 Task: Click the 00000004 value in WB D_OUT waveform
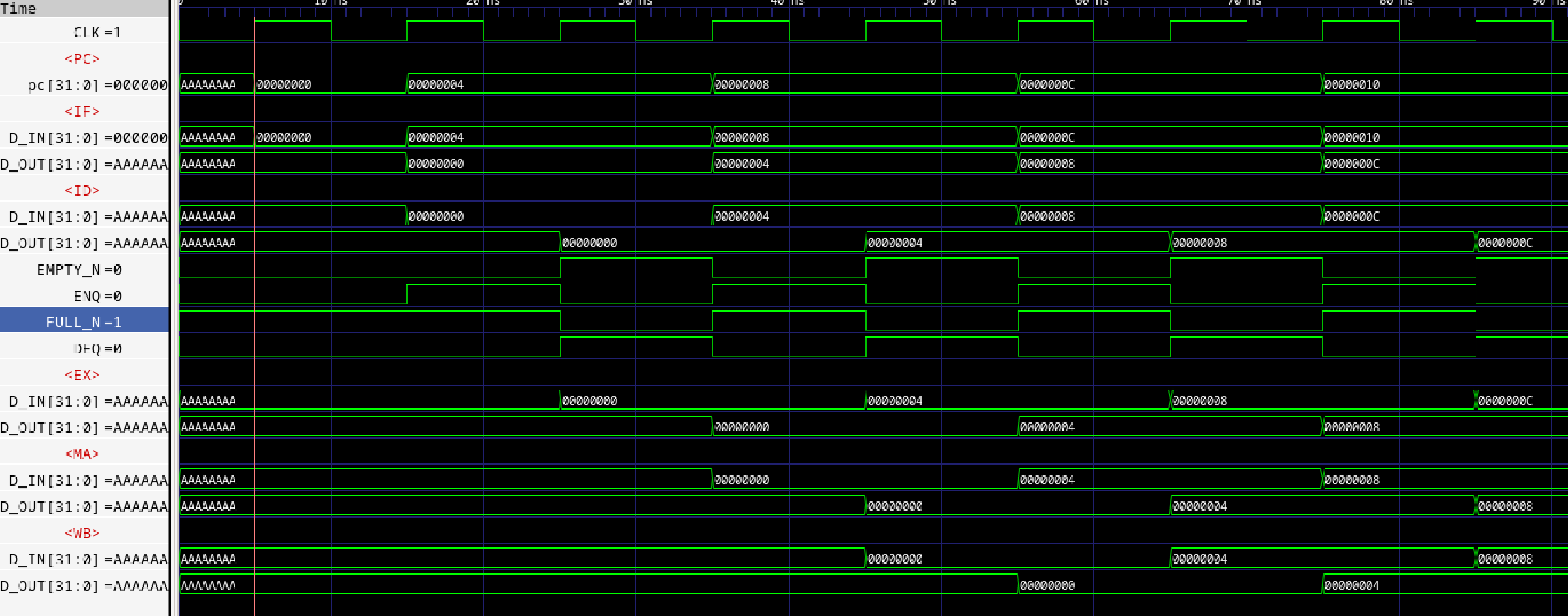[1351, 585]
